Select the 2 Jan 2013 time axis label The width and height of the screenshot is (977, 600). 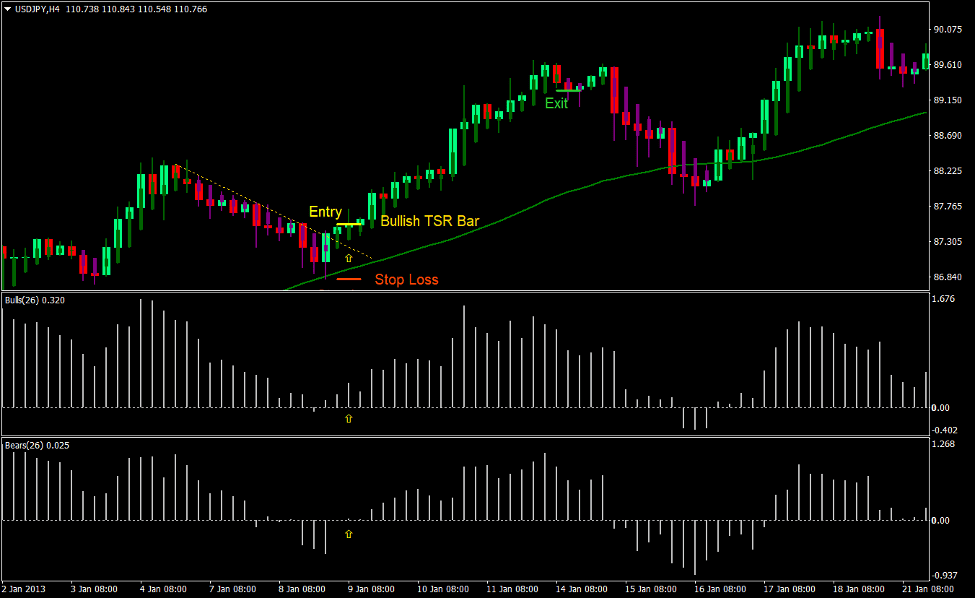tap(26, 589)
